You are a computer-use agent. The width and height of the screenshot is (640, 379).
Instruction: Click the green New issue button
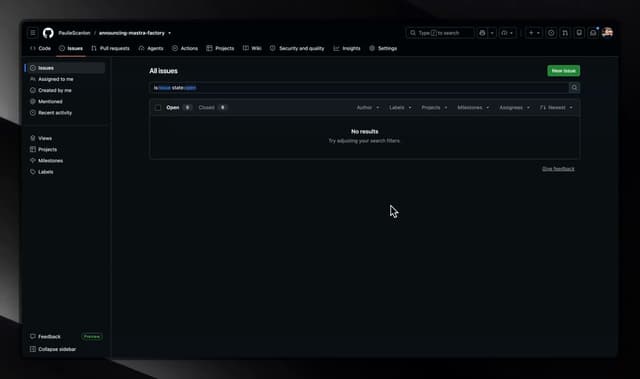coord(563,71)
